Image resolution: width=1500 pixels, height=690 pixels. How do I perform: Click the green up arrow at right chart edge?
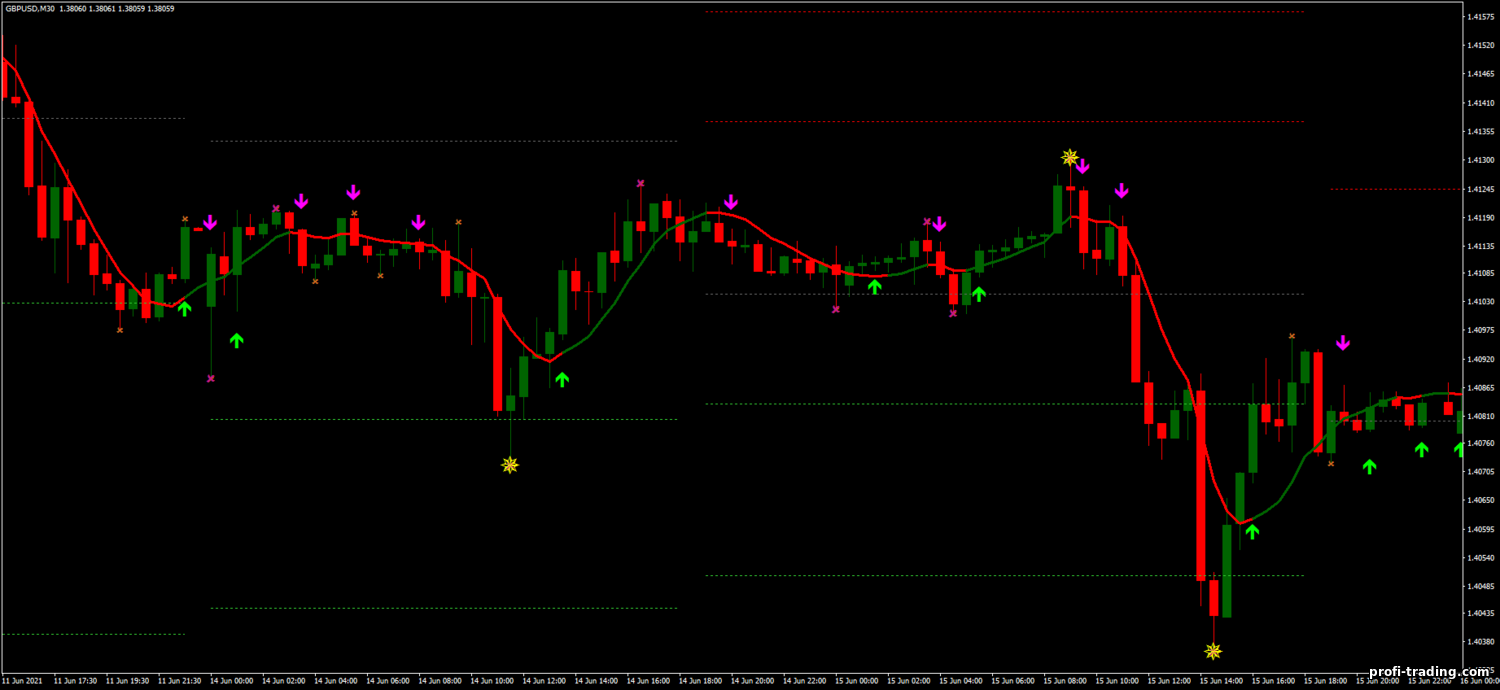pyautogui.click(x=1459, y=449)
